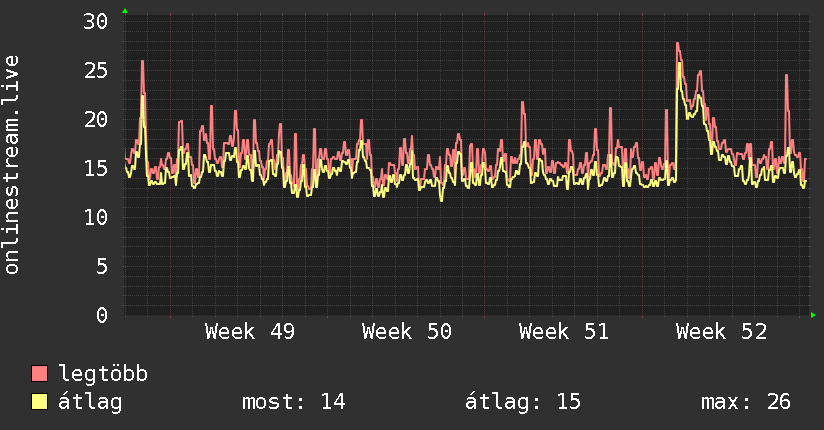
Task: Click the 'onlinestream.live' vertical axis title
Action: tap(11, 165)
